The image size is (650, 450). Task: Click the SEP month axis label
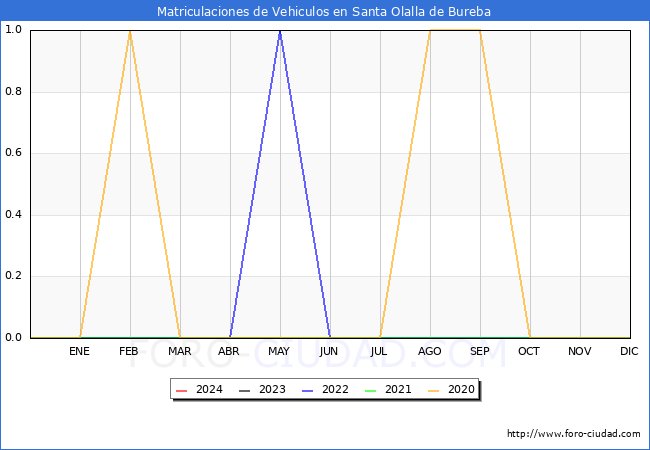click(480, 351)
